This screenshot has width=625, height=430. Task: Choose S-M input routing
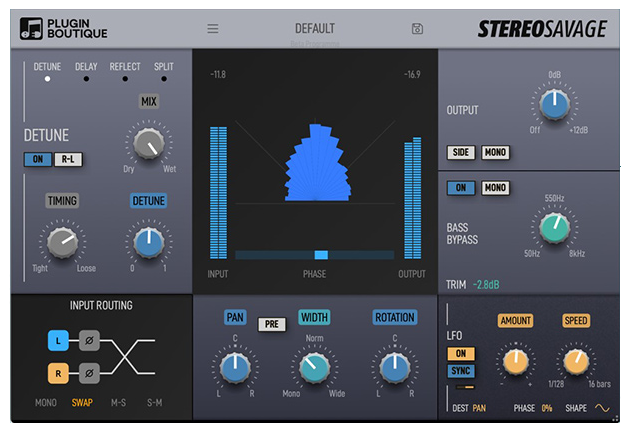pos(155,403)
